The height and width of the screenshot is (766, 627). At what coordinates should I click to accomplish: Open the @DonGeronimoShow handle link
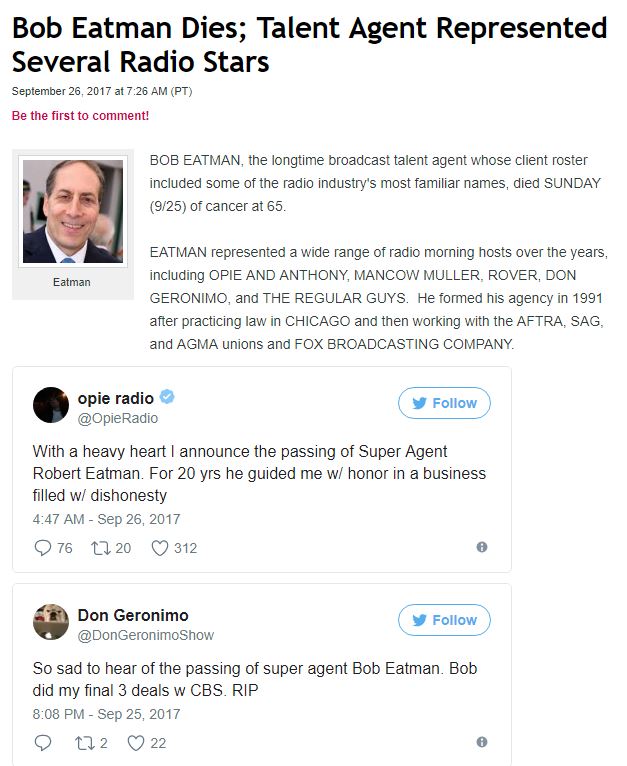point(146,635)
